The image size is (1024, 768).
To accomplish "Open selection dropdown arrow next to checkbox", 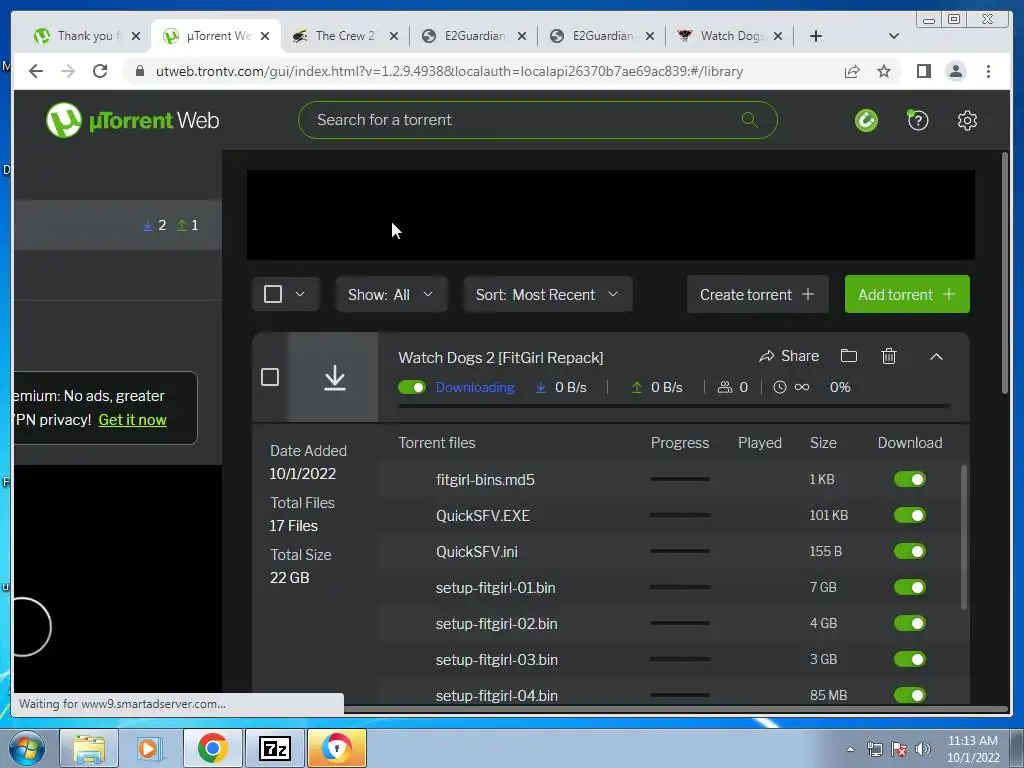I will point(300,294).
